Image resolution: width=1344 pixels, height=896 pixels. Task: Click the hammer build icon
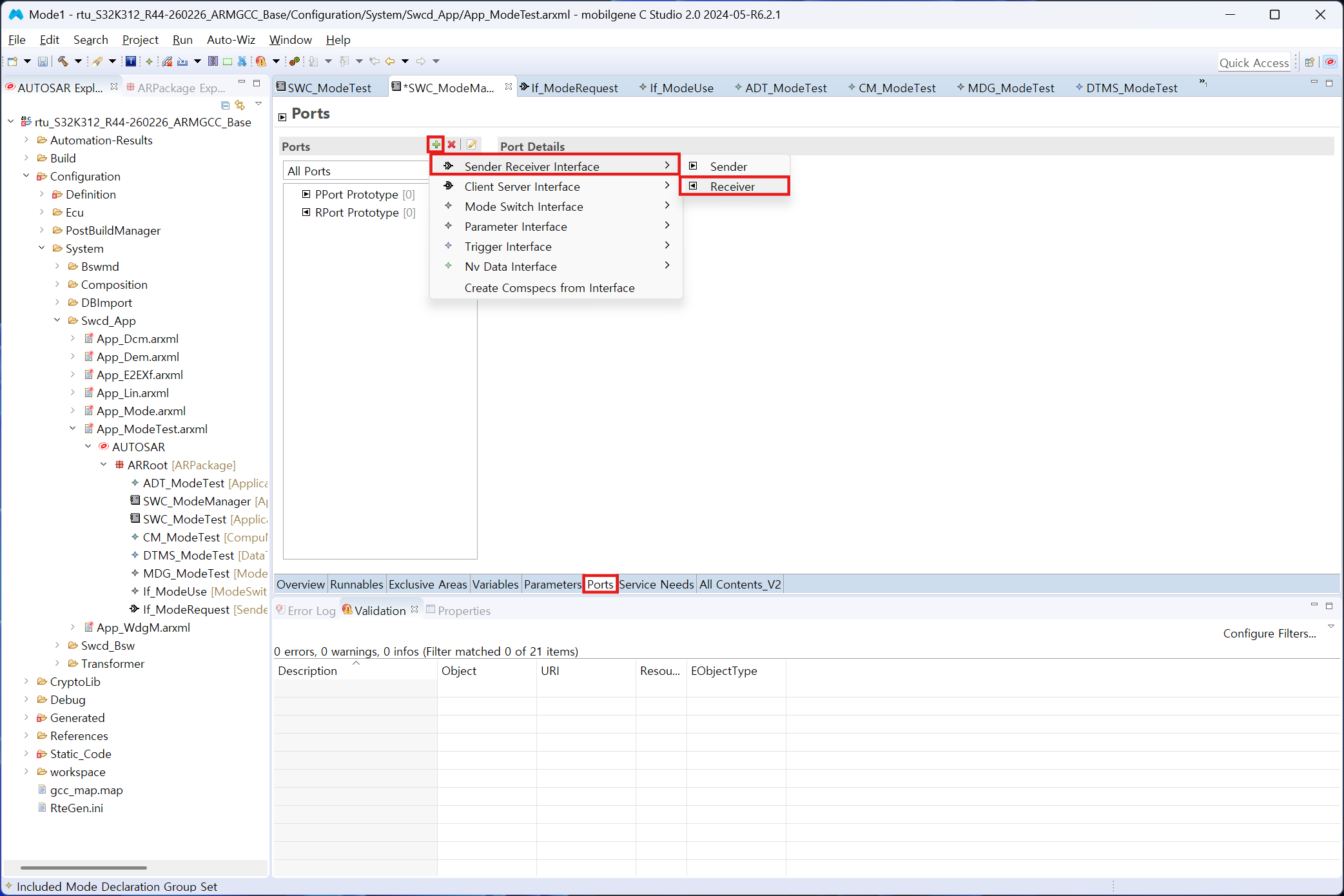click(x=63, y=61)
